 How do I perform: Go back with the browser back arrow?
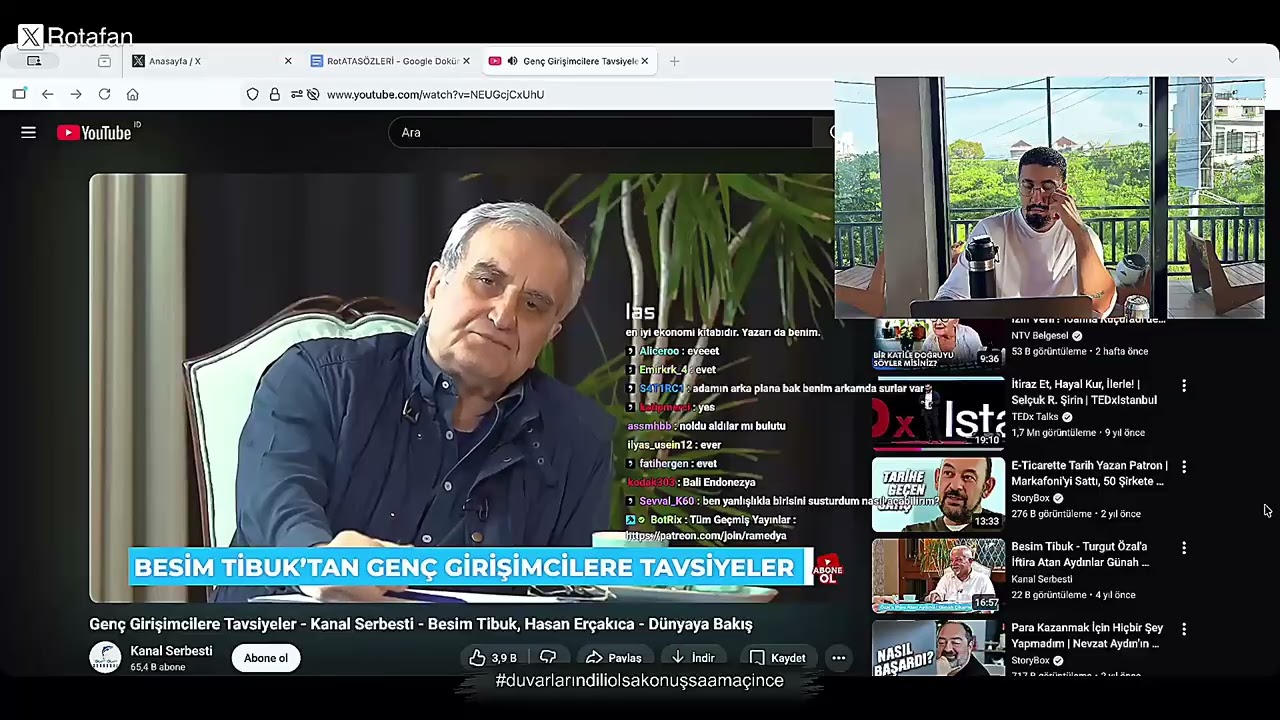click(47, 94)
